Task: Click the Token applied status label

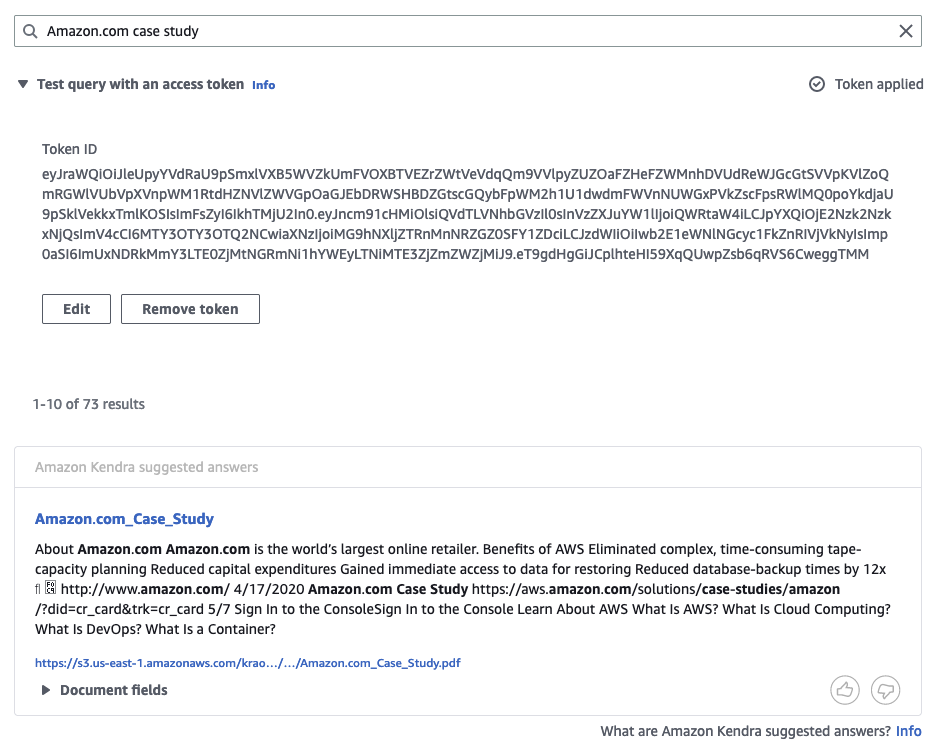Action: [x=879, y=84]
